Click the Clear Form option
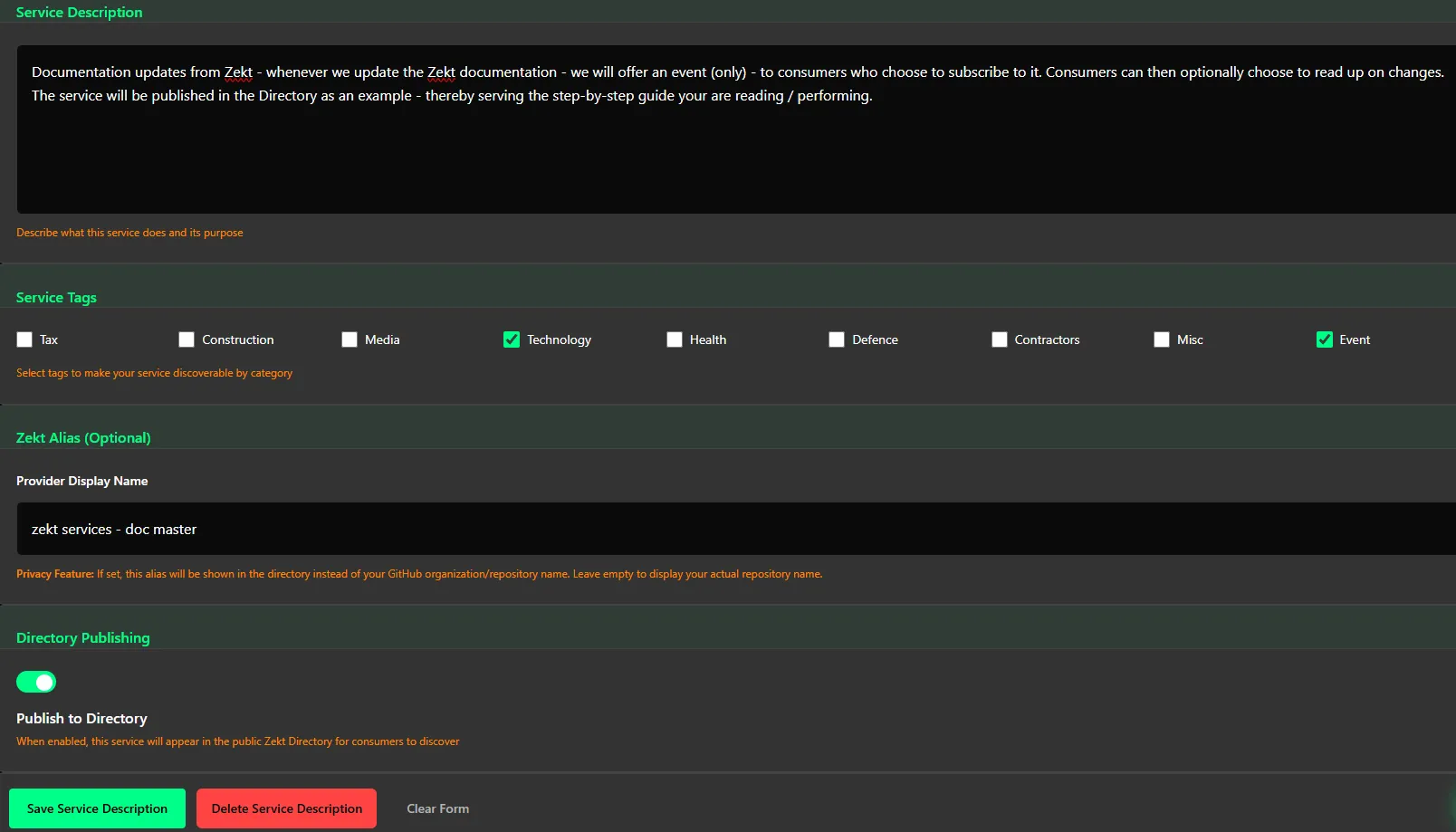Viewport: 1456px width, 832px height. 437,808
